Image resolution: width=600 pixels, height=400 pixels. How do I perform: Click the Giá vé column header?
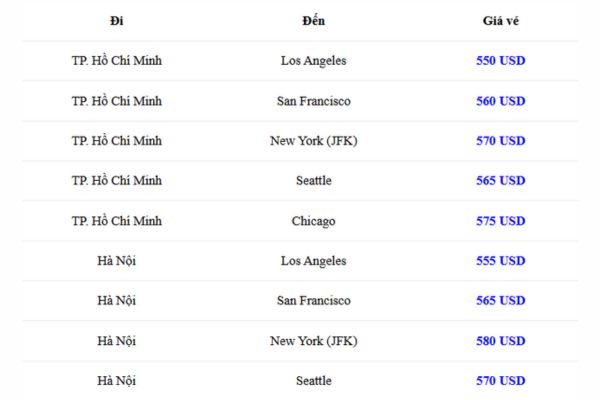[x=501, y=21]
